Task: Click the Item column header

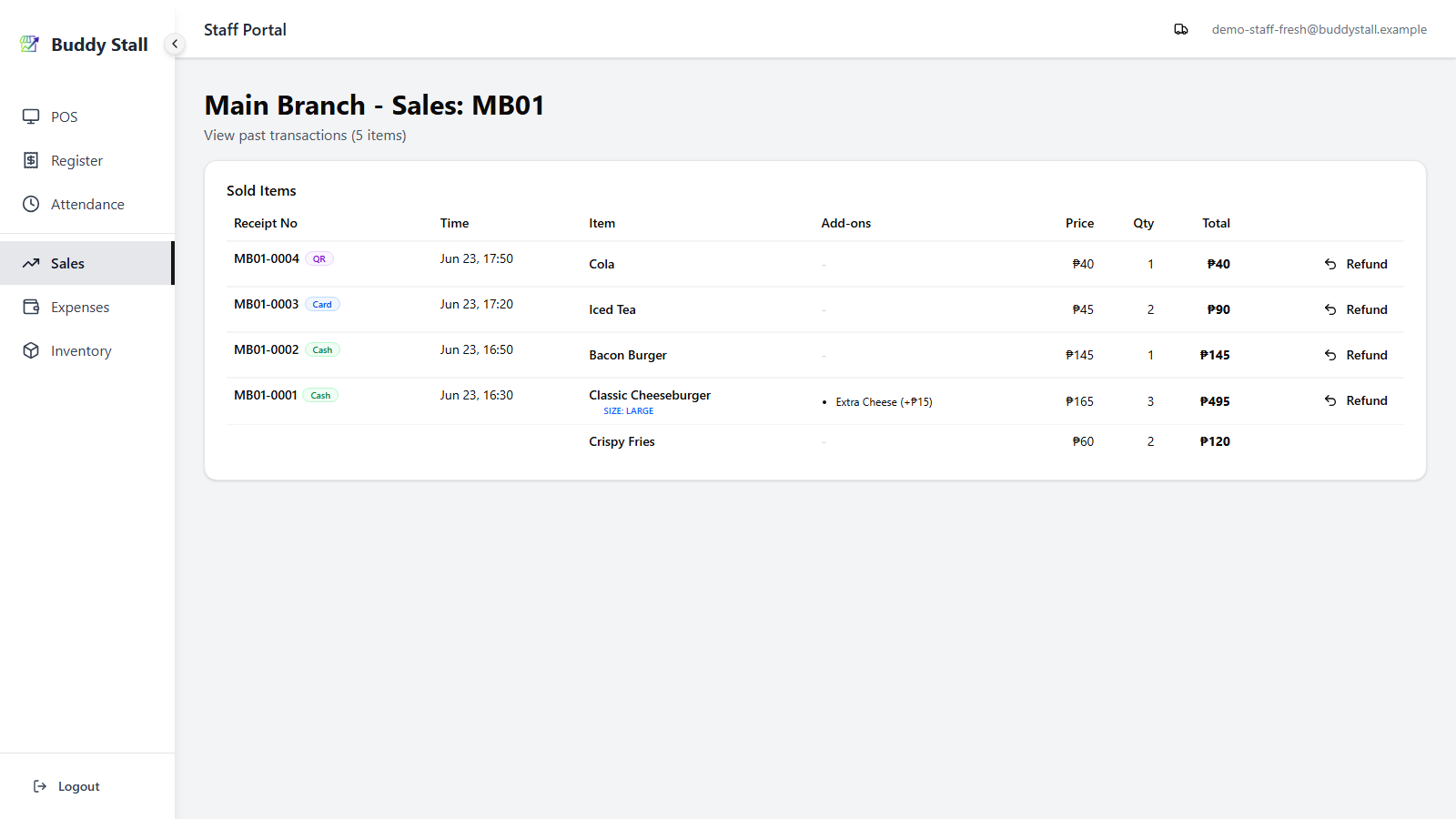Action: (x=602, y=223)
